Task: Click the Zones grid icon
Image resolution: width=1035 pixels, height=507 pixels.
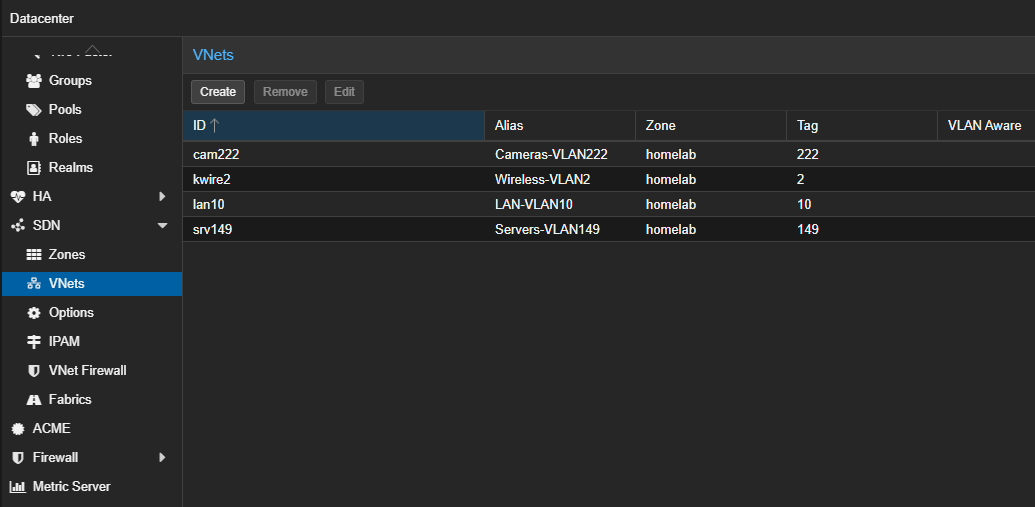Action: [x=34, y=255]
